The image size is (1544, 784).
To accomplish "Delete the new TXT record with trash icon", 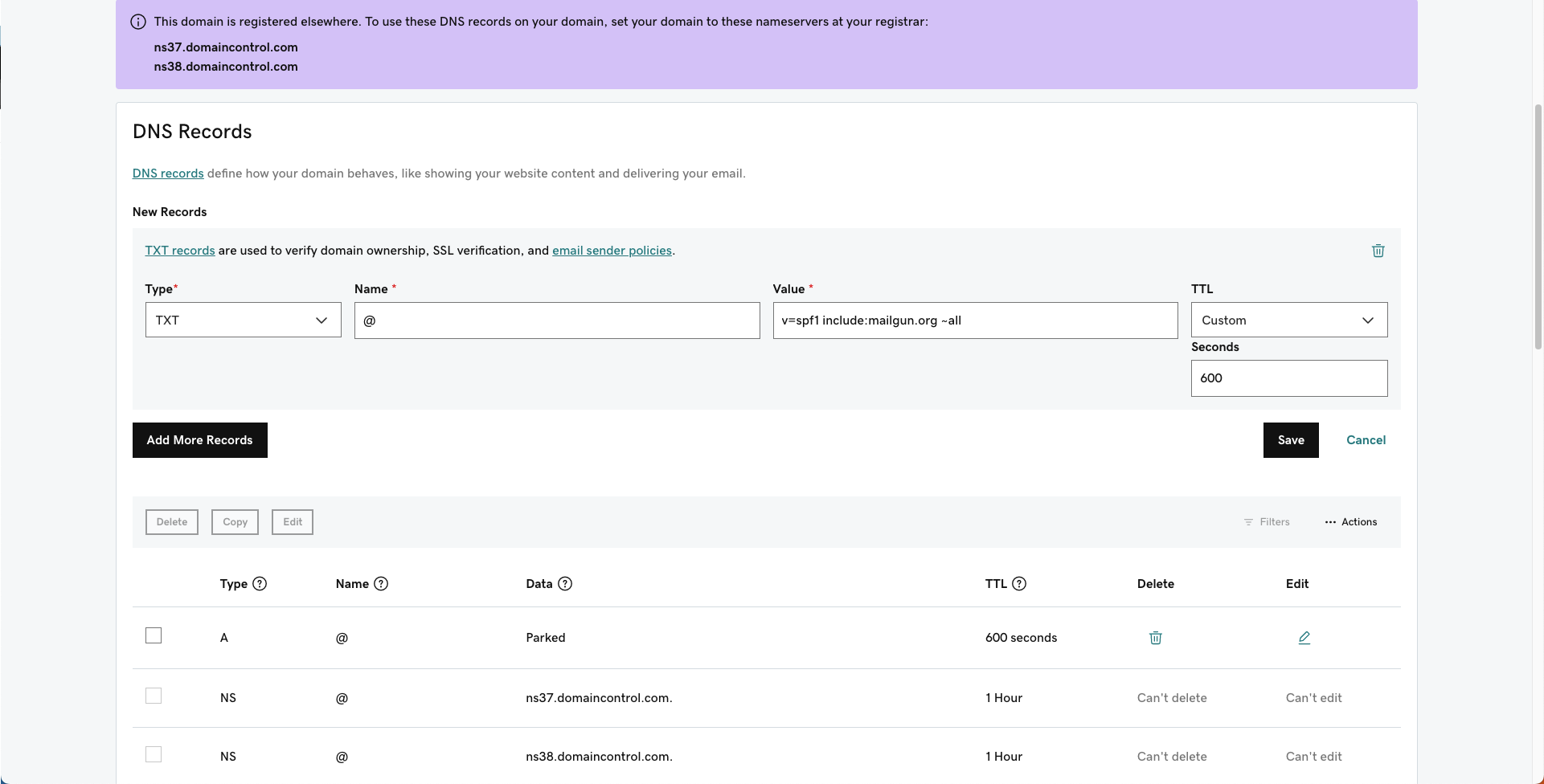I will (1378, 251).
